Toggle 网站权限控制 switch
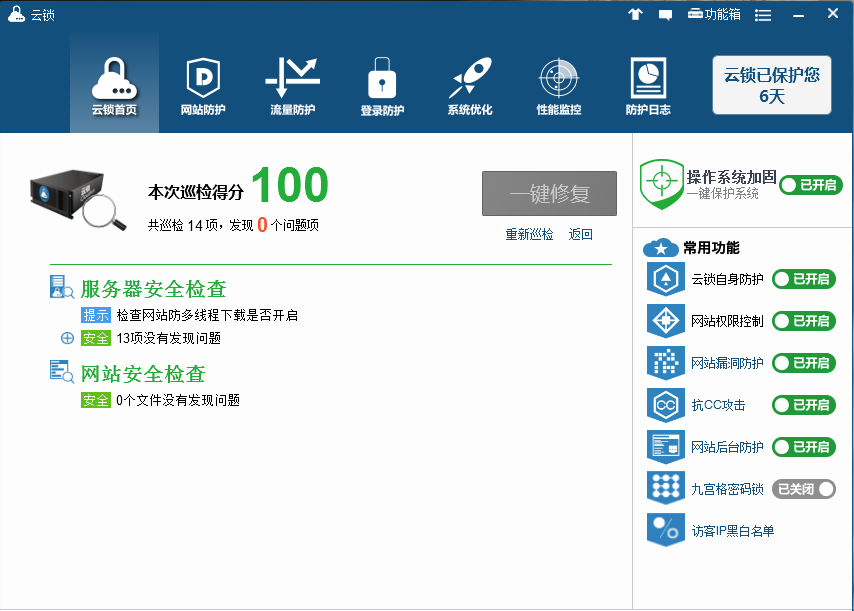 (804, 321)
